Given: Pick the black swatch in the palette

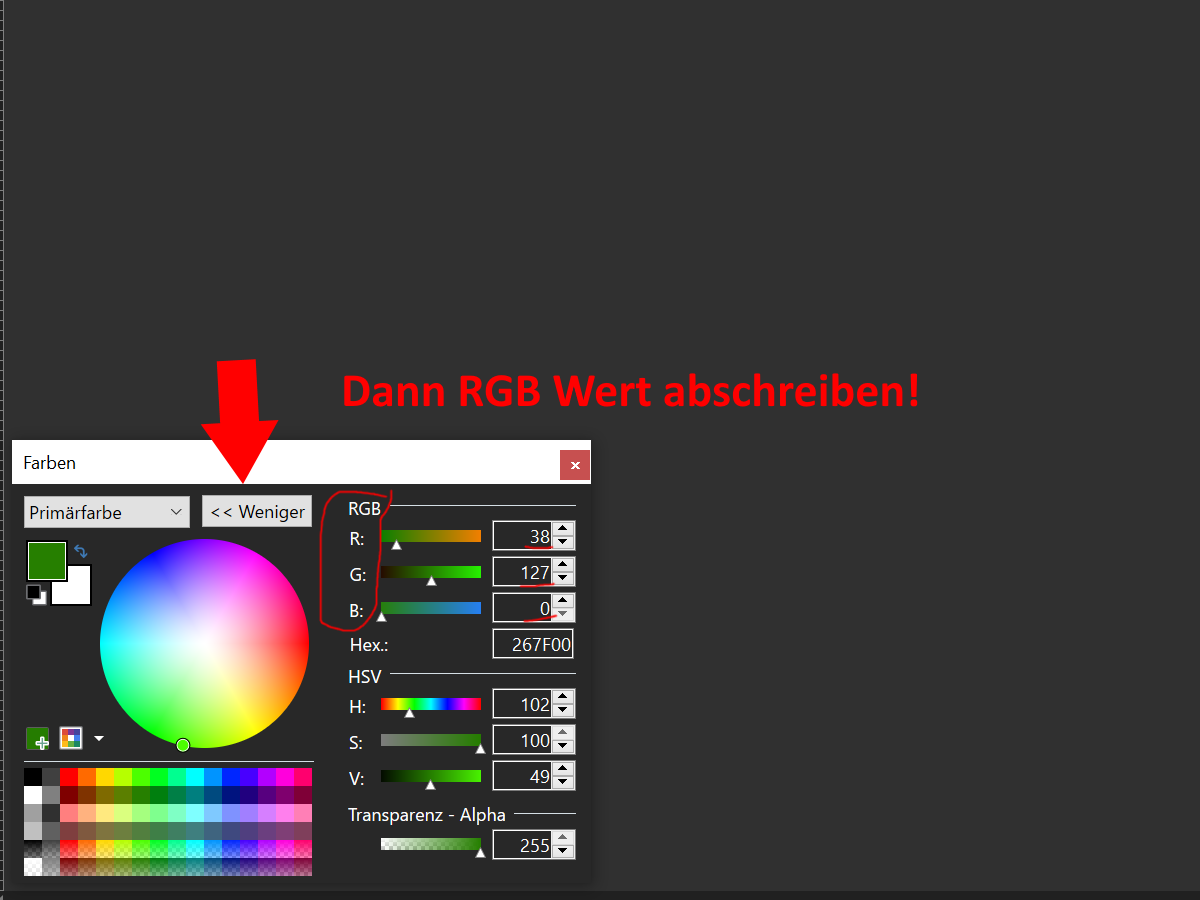Looking at the screenshot, I should (x=33, y=777).
